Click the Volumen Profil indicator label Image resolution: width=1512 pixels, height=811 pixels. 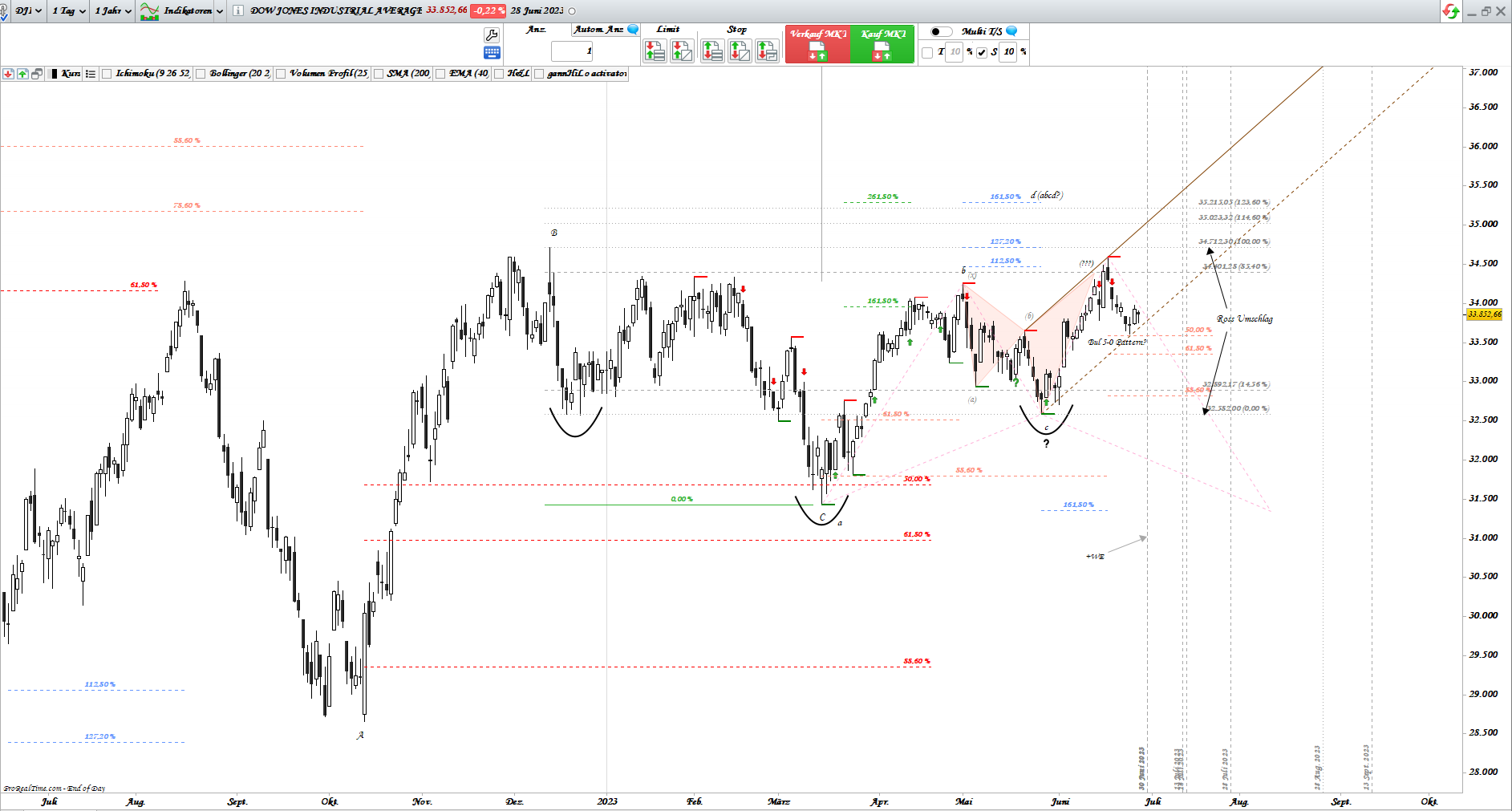[328, 74]
